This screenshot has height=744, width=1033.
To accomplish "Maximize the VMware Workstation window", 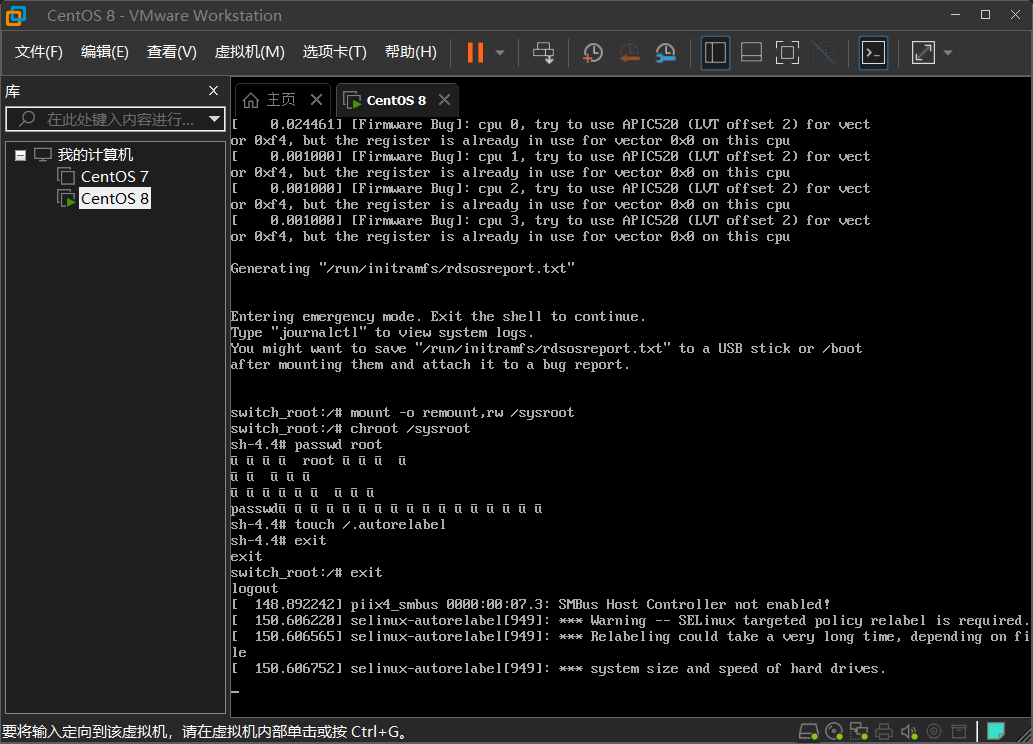I will 986,14.
